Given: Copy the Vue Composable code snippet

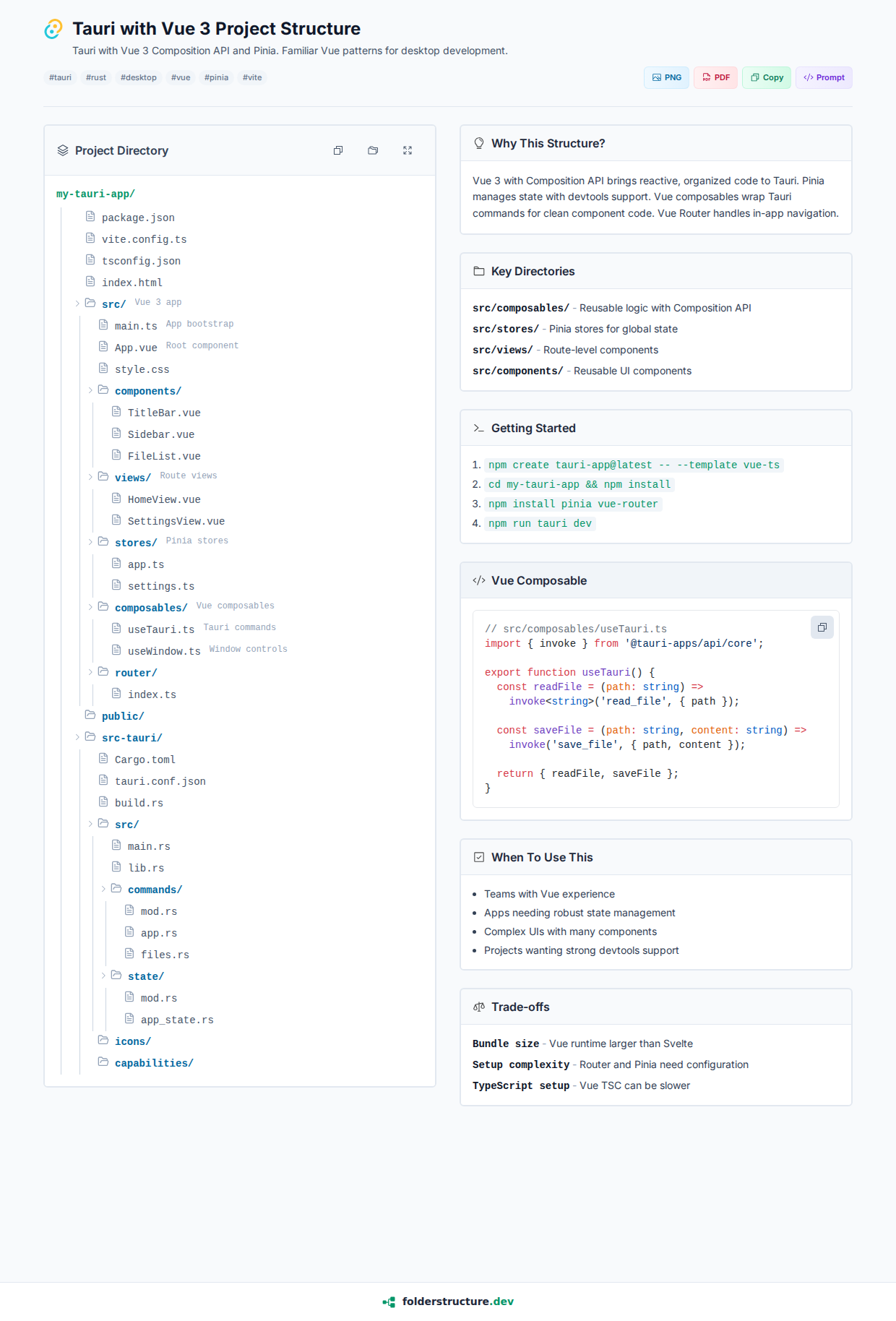Looking at the screenshot, I should pos(822,627).
